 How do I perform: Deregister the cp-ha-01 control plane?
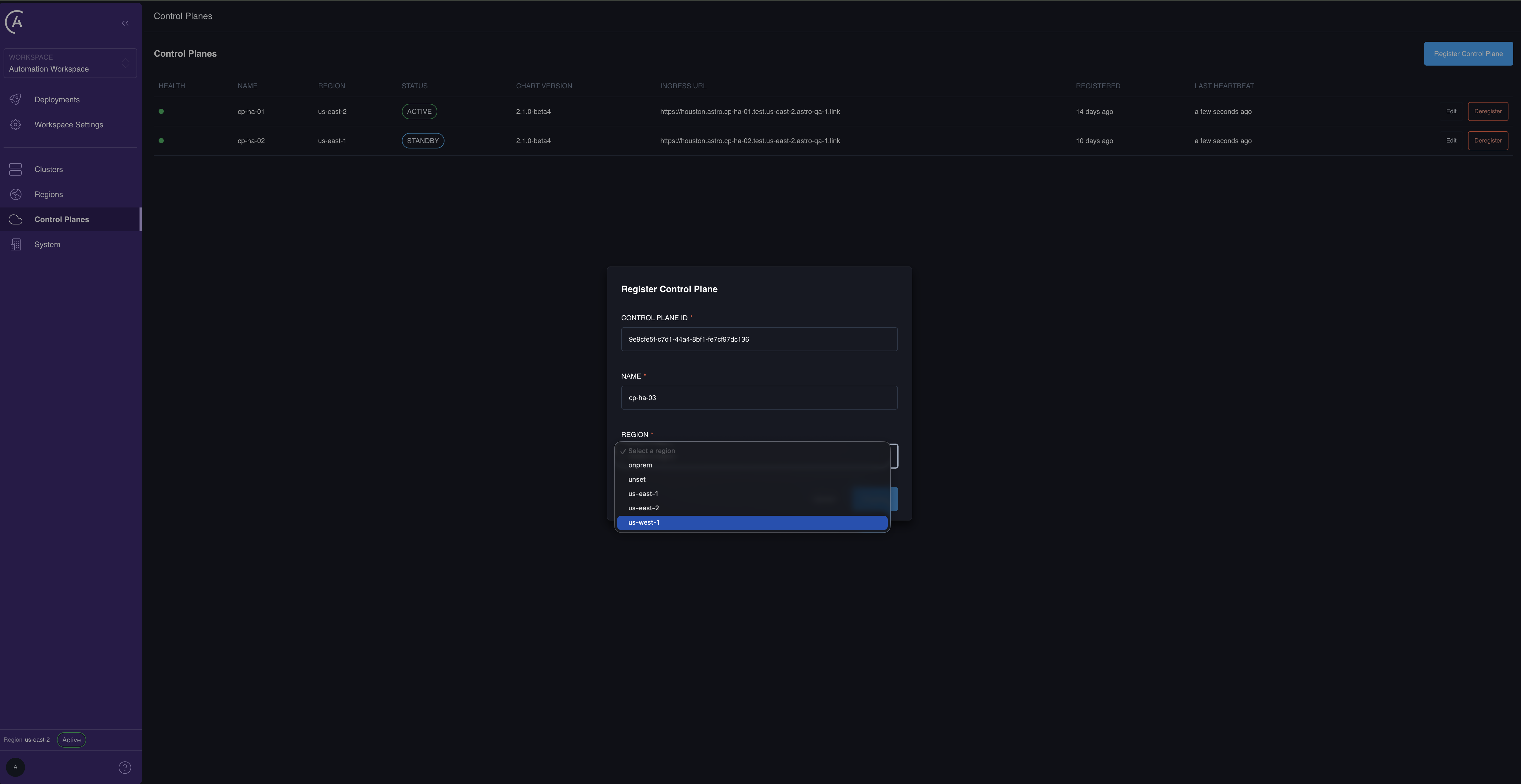[1487, 111]
